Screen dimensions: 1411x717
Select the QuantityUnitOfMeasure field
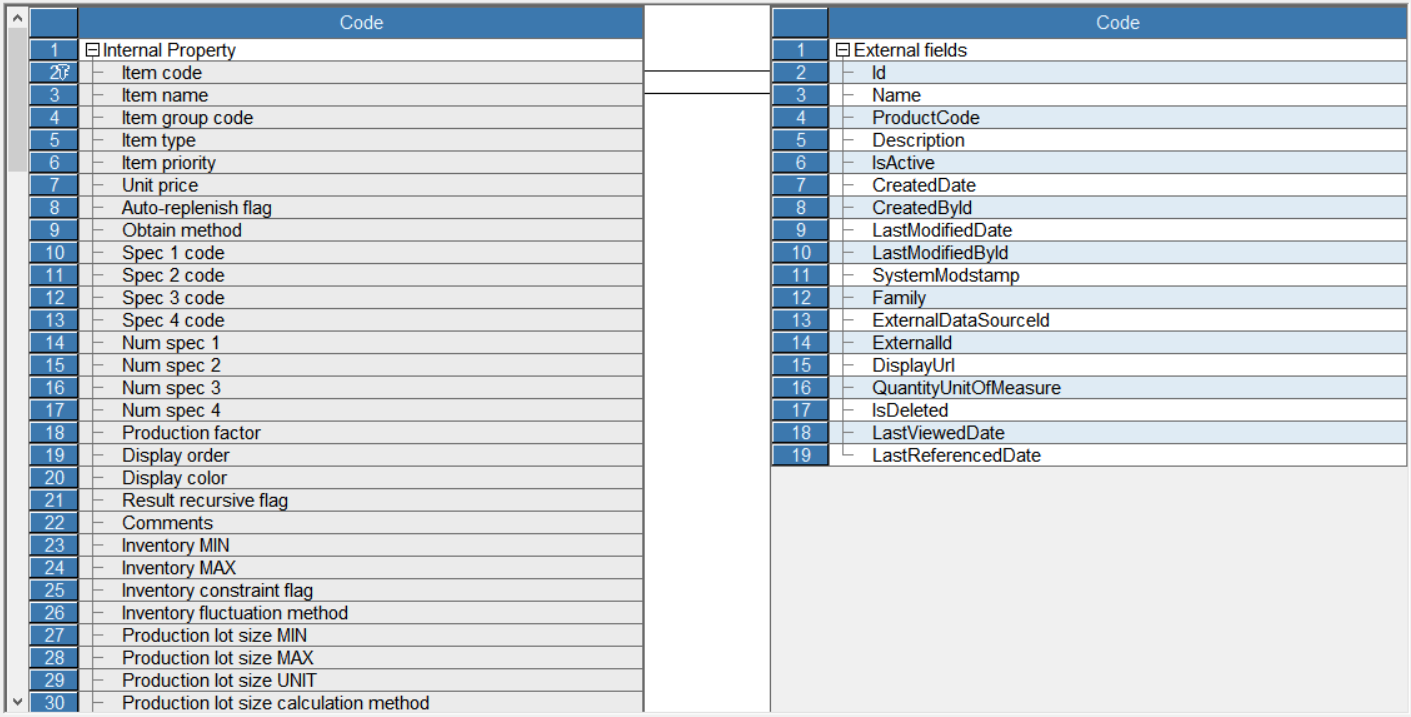(966, 388)
